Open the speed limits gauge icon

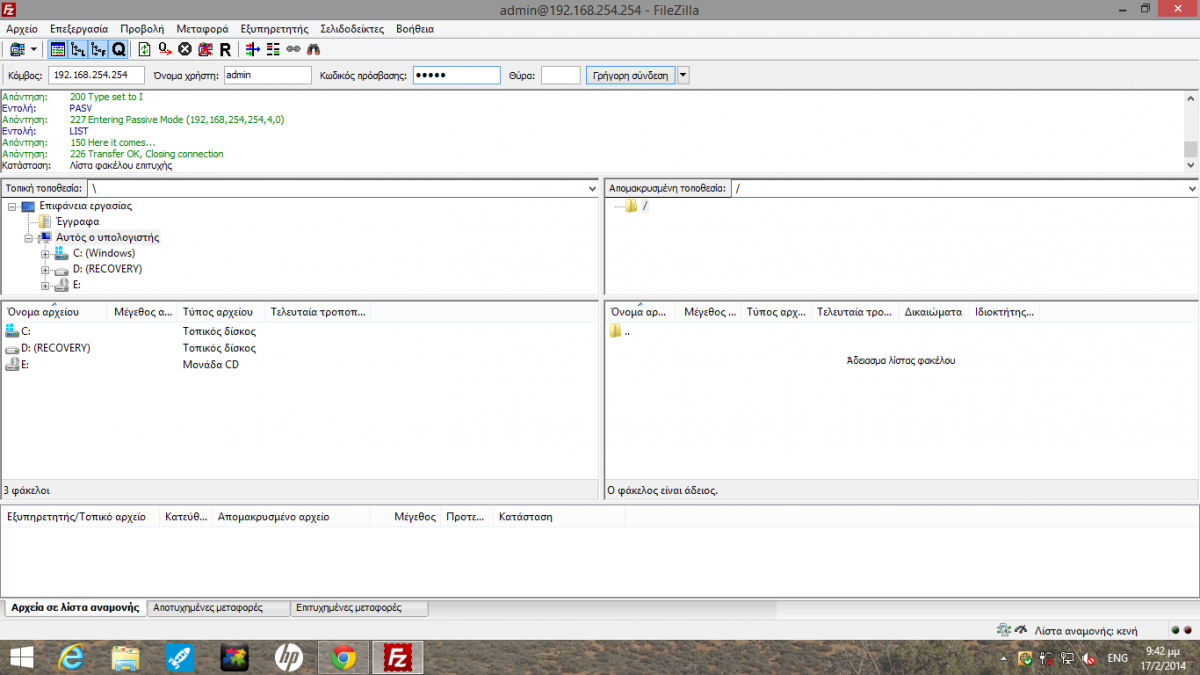point(1021,630)
